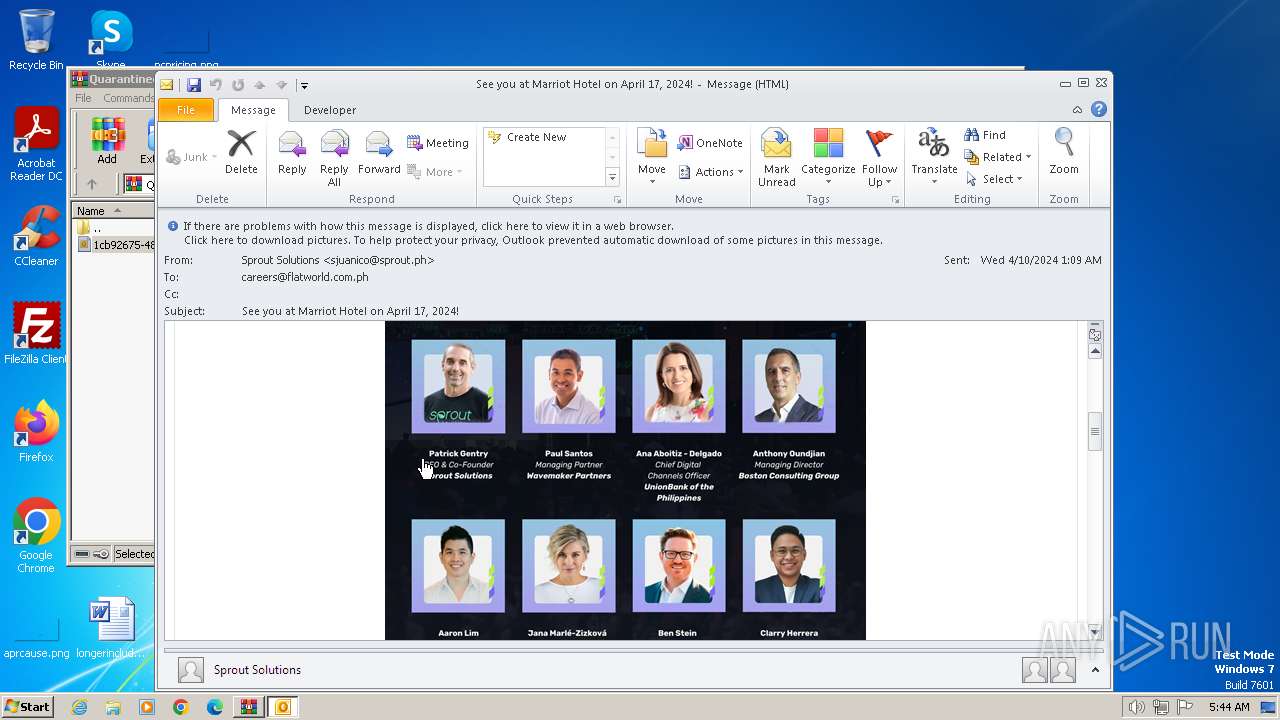Translate the message text
This screenshot has width=1280, height=720.
click(934, 157)
